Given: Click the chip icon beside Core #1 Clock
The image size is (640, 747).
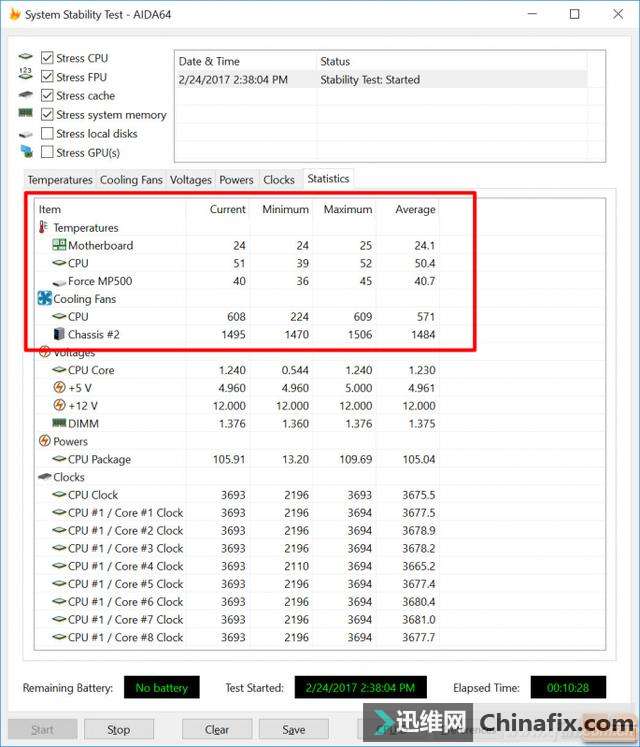Looking at the screenshot, I should (59, 512).
